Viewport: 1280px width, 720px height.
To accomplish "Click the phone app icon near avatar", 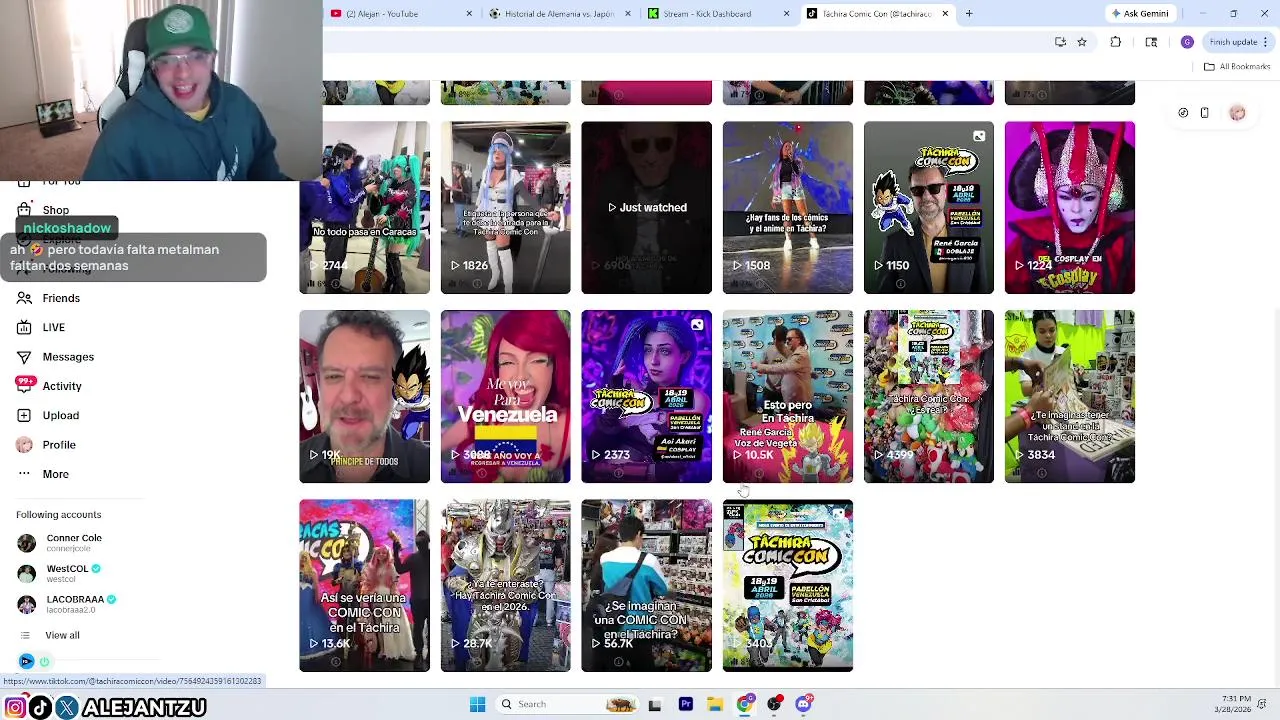I will click(1205, 113).
